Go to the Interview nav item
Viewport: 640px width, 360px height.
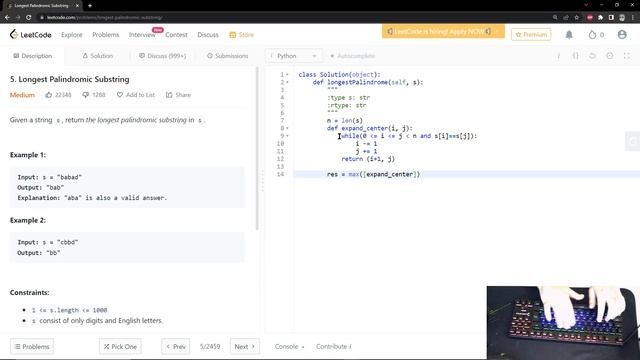click(142, 35)
